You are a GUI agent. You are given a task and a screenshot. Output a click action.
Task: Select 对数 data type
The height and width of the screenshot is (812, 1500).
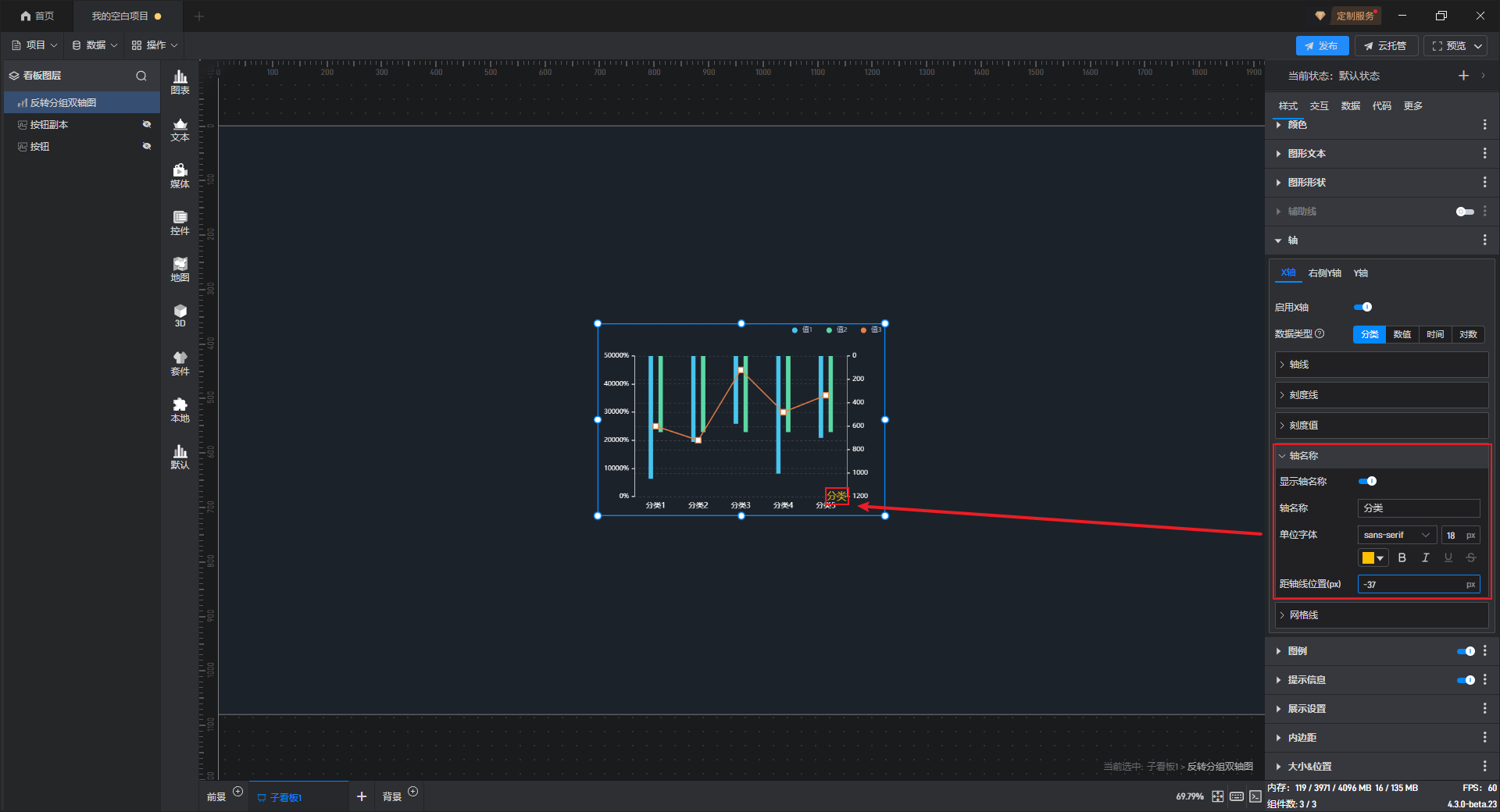coord(1468,334)
